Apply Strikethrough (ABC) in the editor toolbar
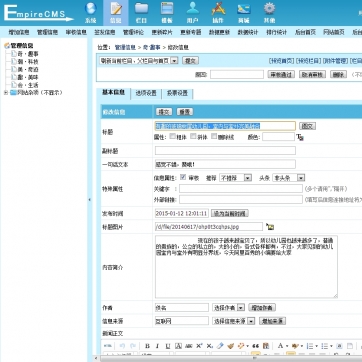This screenshot has width=362, height=362. [189, 346]
